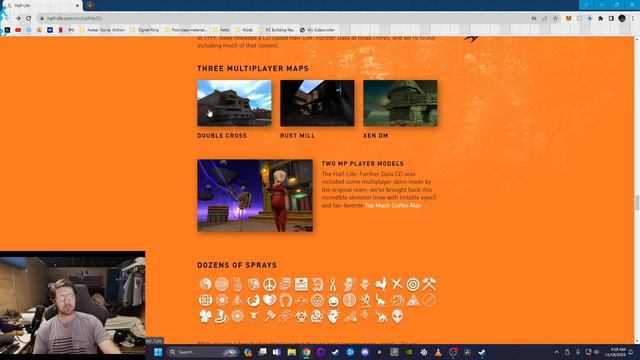This screenshot has height=360, width=640.
Task: Open the Rust Mill map thumbnail
Action: [317, 103]
